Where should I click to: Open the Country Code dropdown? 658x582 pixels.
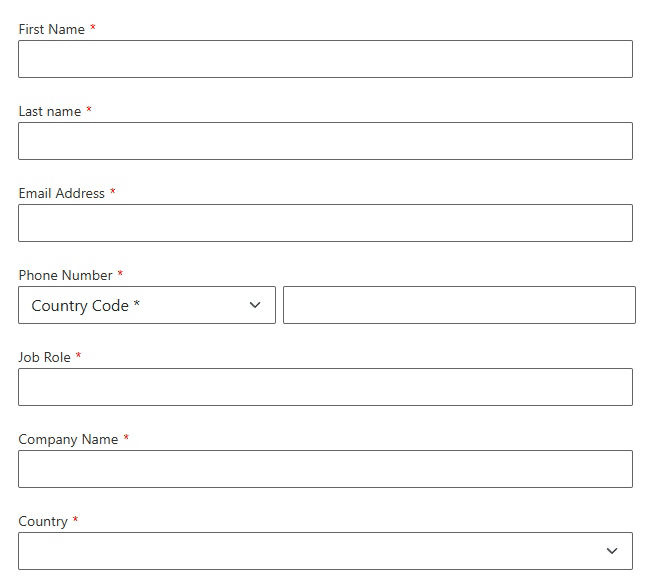[146, 305]
